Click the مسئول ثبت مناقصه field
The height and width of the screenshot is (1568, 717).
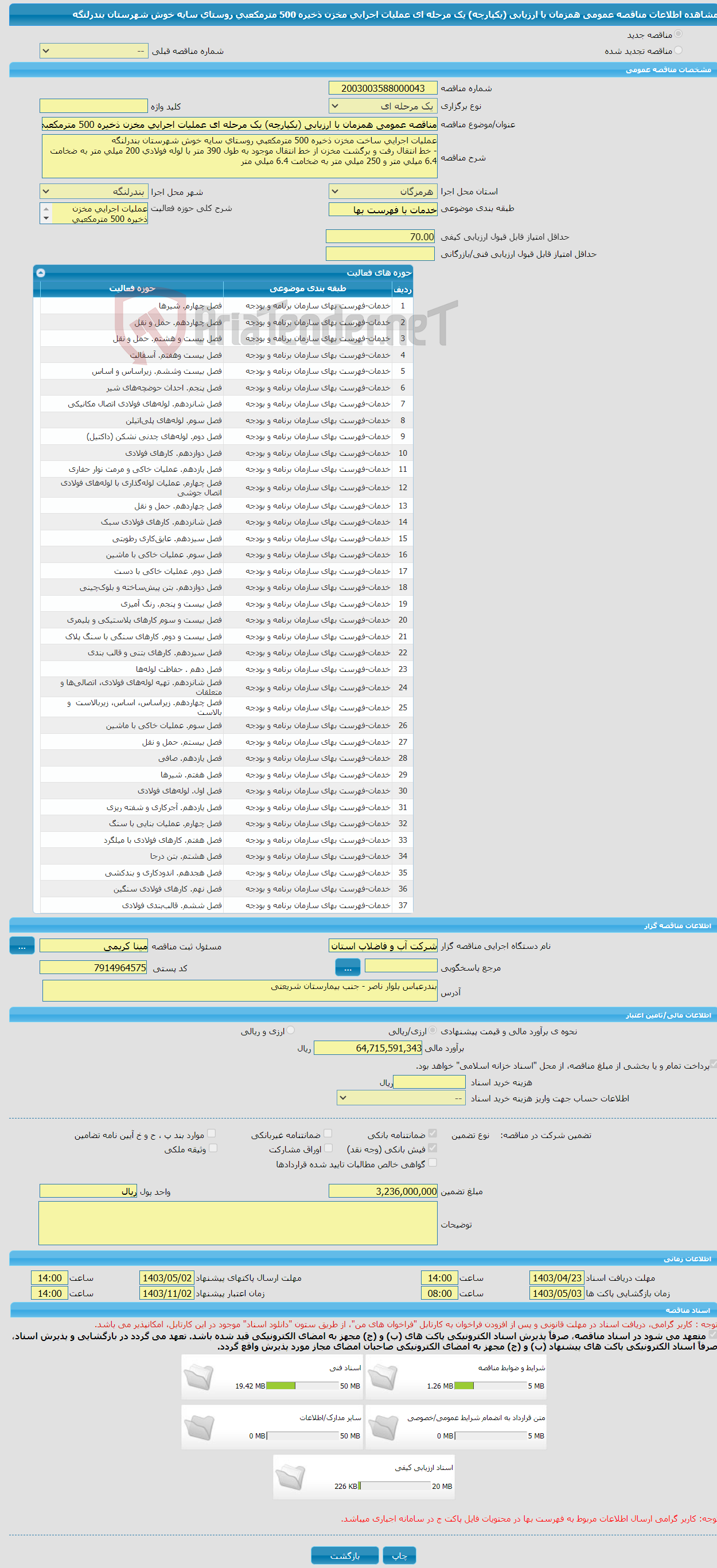(94, 946)
